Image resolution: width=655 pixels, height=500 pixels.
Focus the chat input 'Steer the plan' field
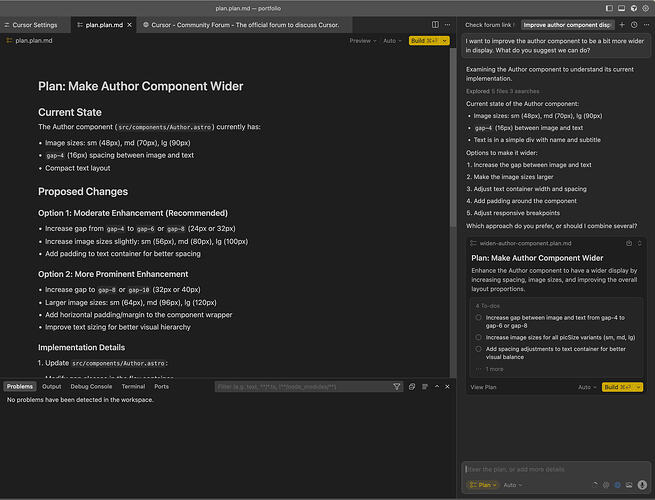[556, 469]
